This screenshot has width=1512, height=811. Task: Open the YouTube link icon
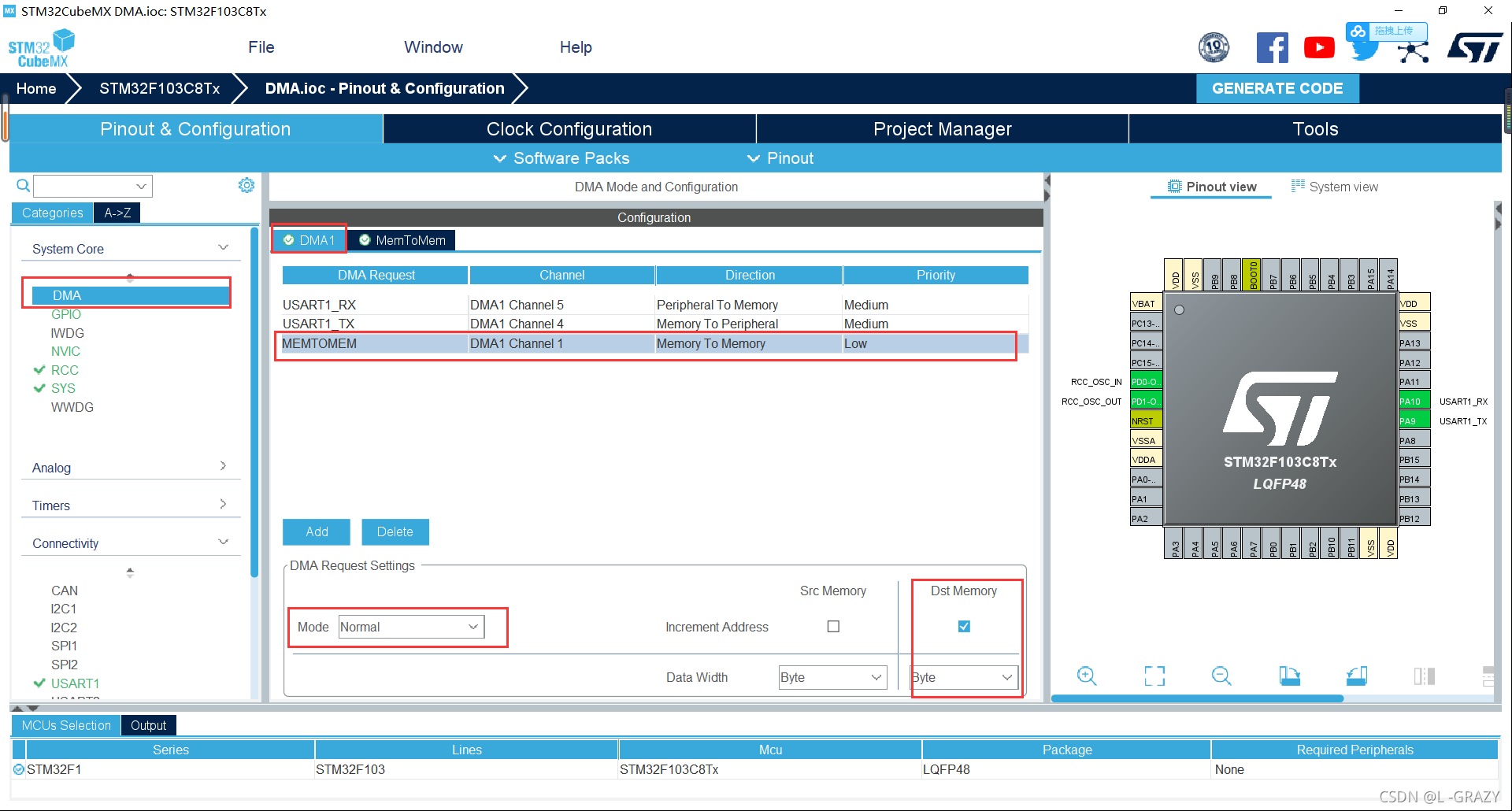(1319, 48)
